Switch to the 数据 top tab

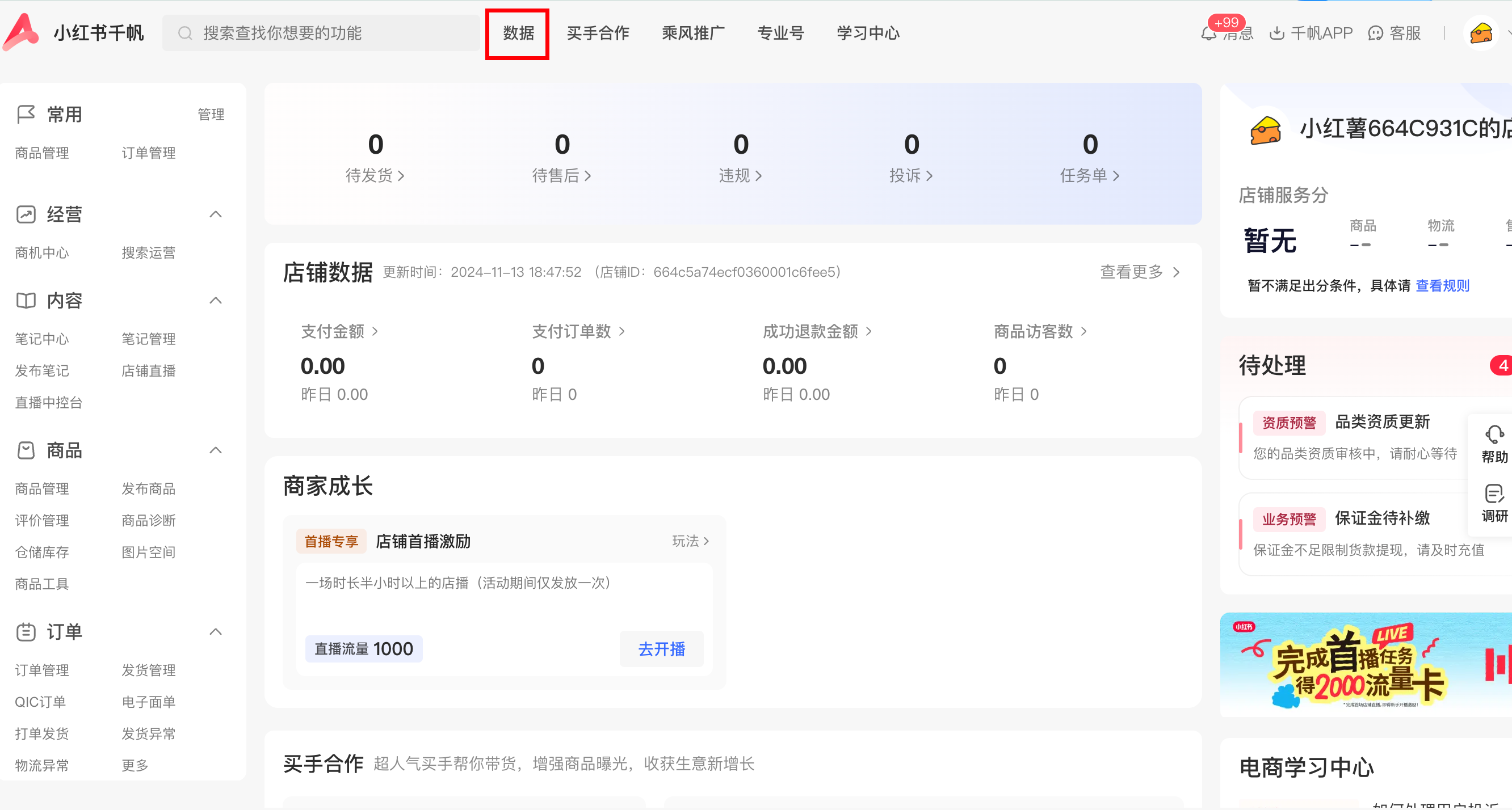pyautogui.click(x=518, y=33)
